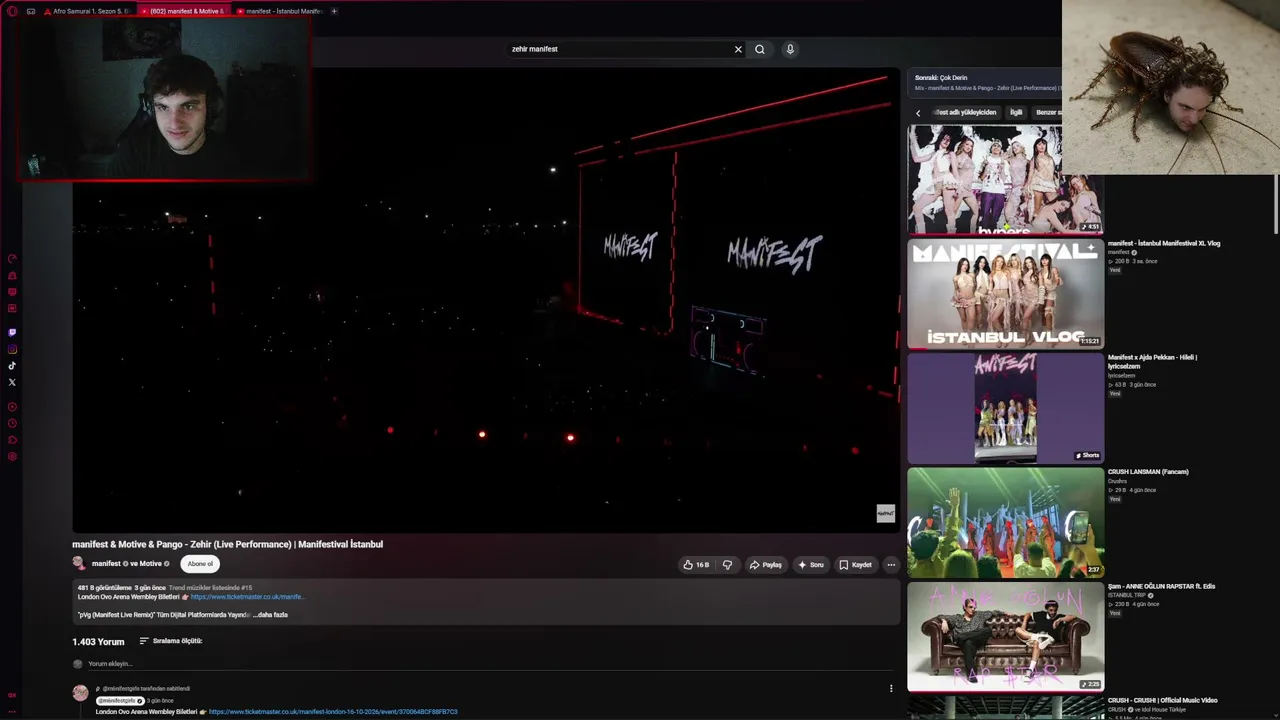Expand description with '...daha fazla'
Screen dimensions: 1280x720
(270, 615)
